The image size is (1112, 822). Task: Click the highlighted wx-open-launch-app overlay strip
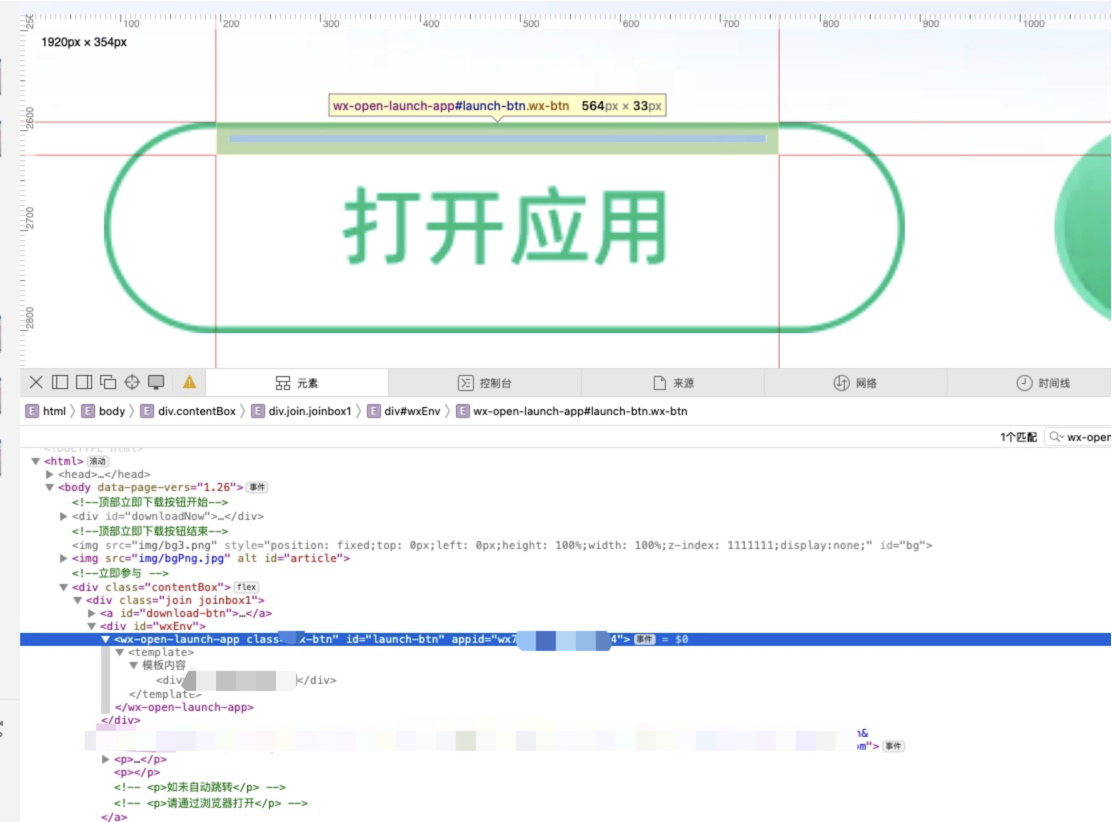click(x=497, y=138)
